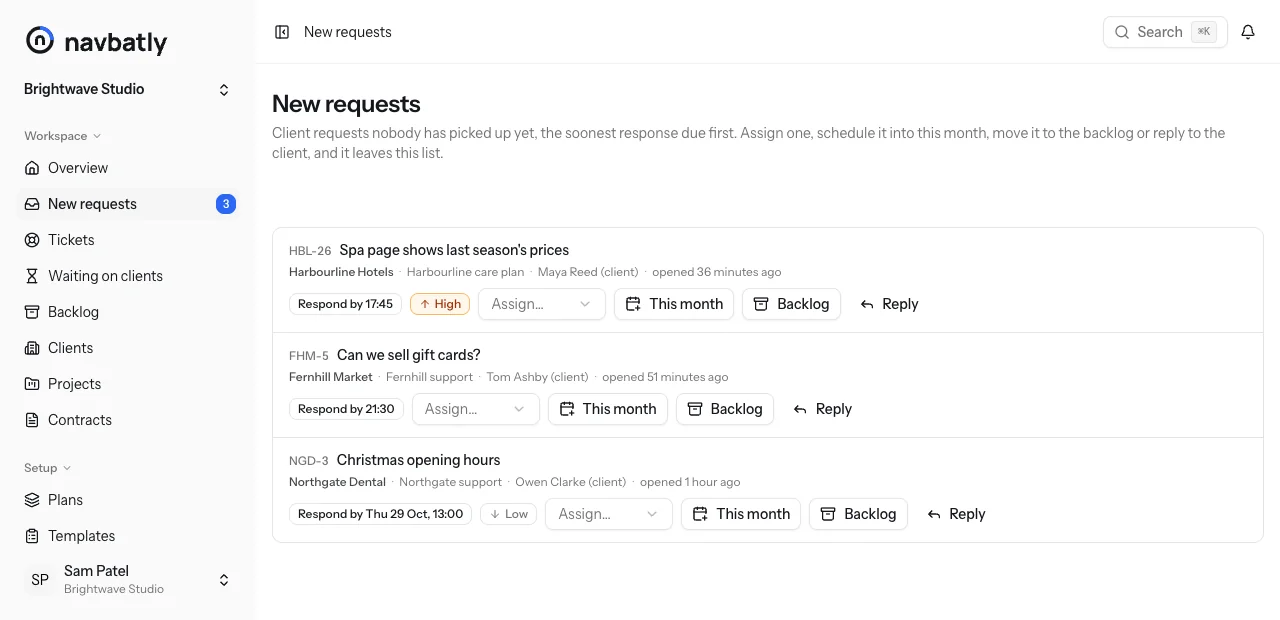Click the Respond by 21:30 badge
Image resolution: width=1280 pixels, height=620 pixels.
tap(346, 409)
